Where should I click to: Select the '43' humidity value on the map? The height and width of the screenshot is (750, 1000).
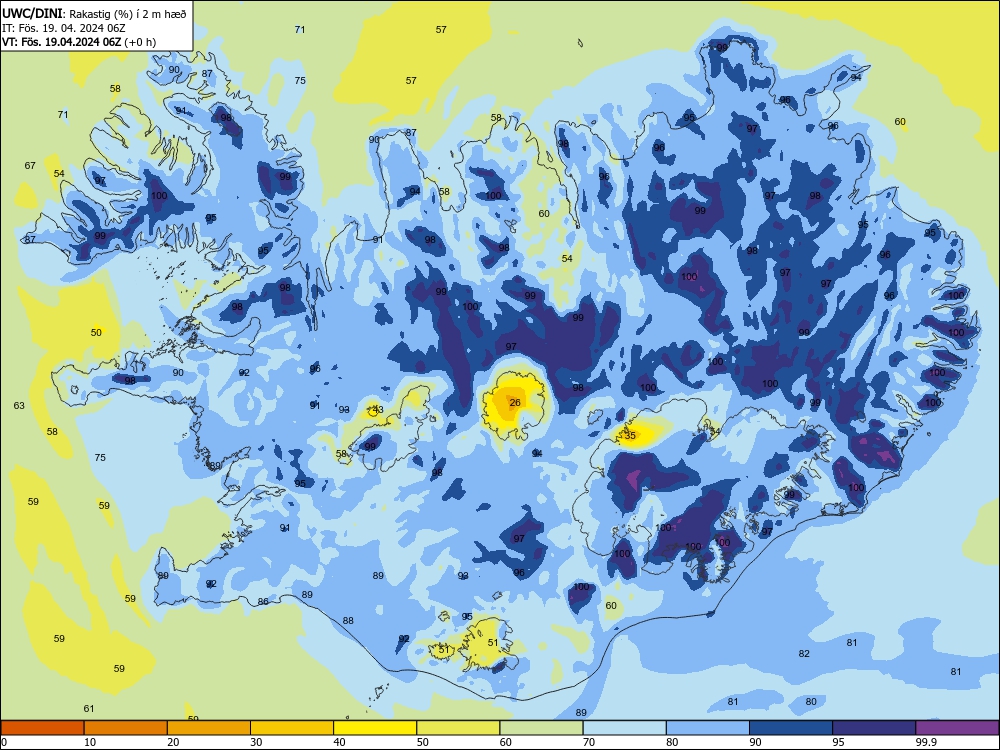[x=378, y=409]
